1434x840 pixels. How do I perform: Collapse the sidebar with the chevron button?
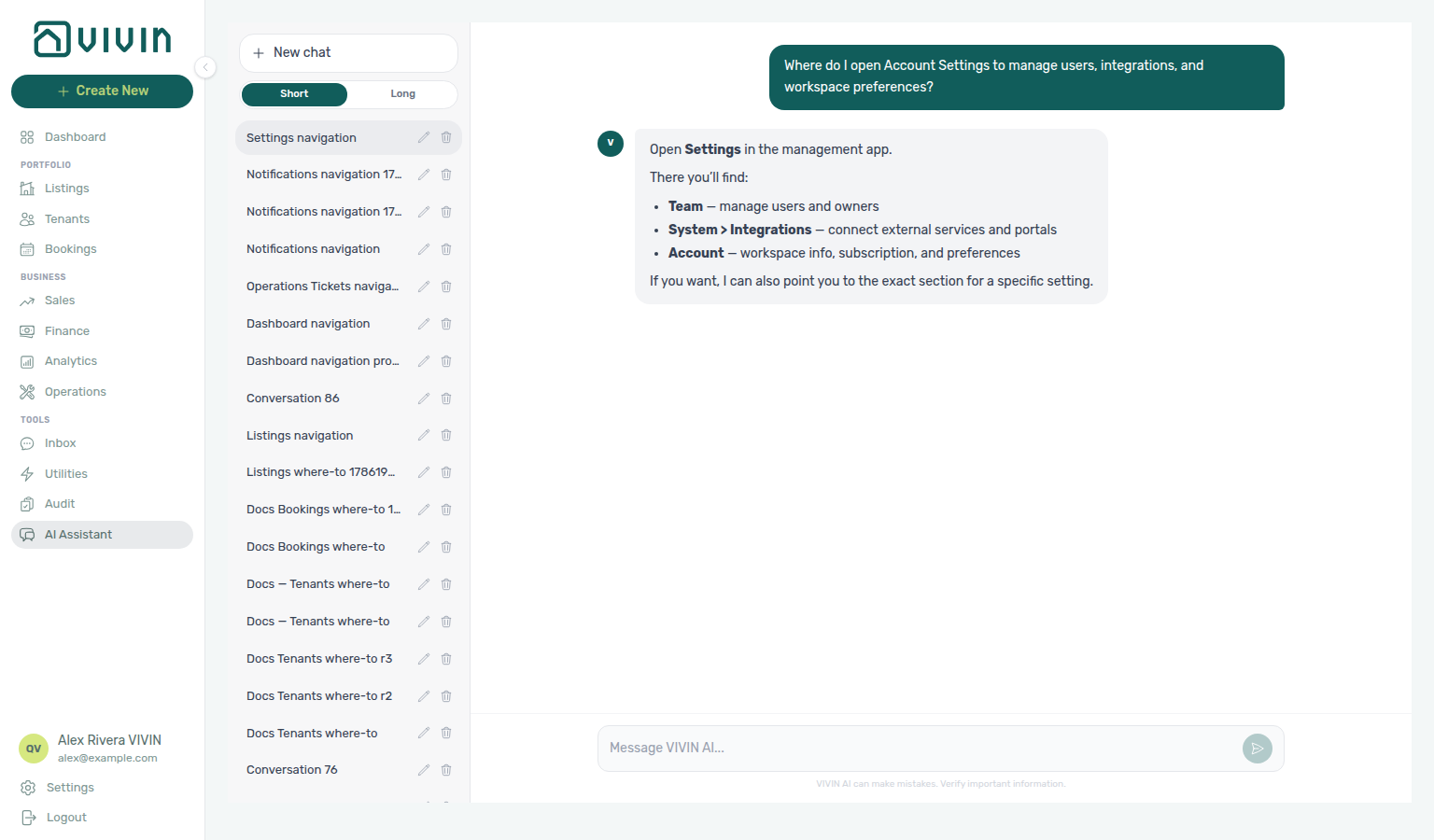pos(205,67)
